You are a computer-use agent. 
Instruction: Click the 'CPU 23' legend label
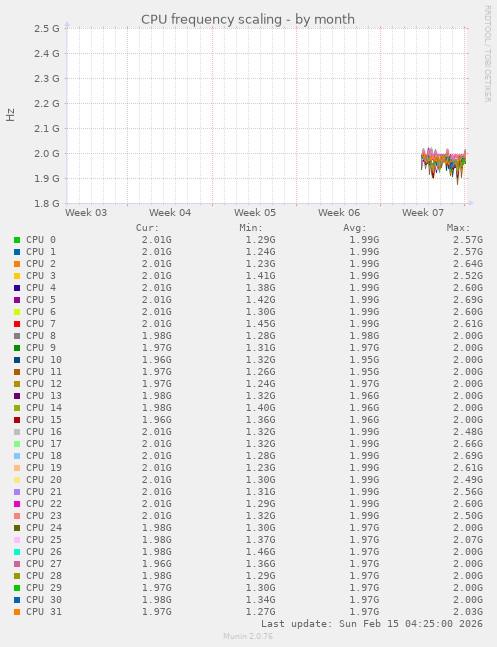tap(44, 516)
